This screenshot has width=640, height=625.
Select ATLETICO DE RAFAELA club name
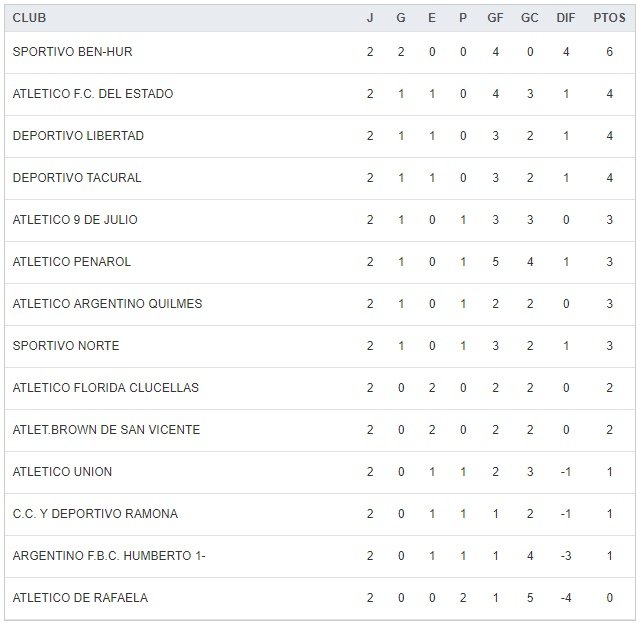(80, 598)
